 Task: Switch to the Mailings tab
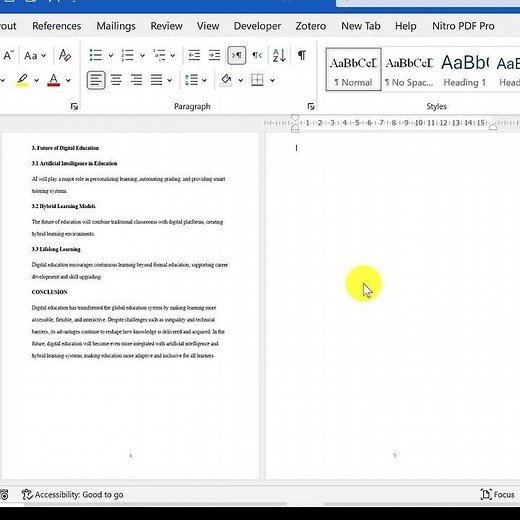116,26
